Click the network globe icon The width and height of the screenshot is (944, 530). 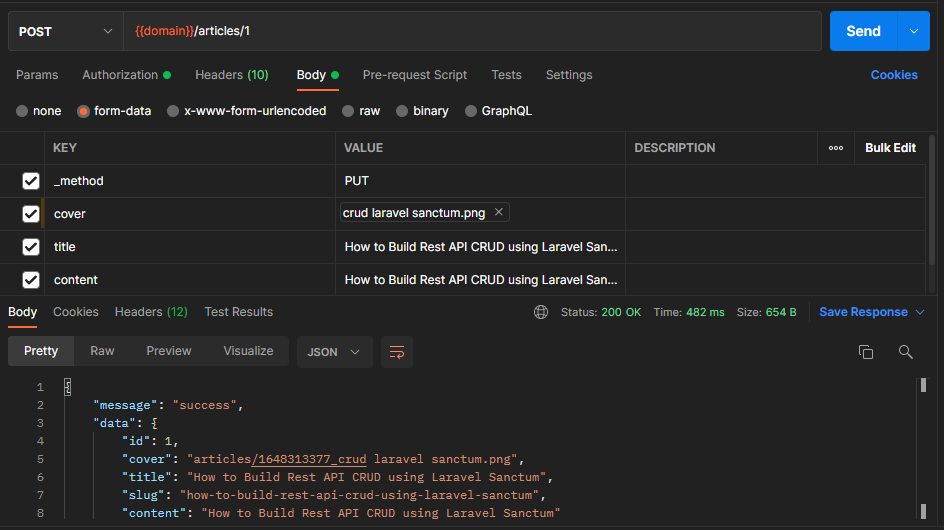click(541, 312)
